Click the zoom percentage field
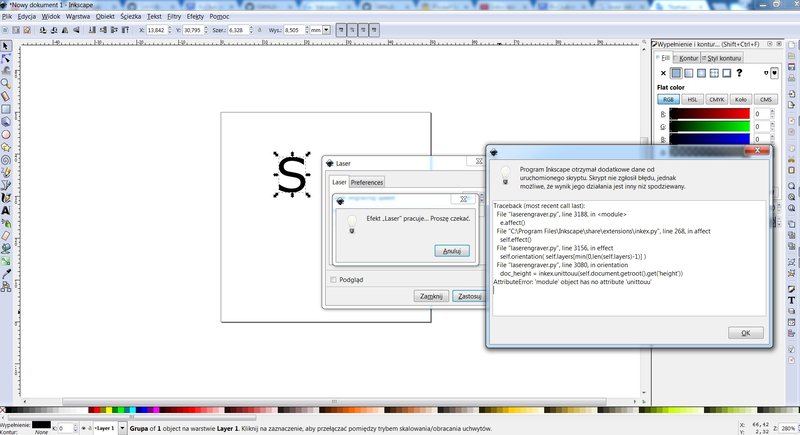Screen dimensions: 800x435 [789, 428]
